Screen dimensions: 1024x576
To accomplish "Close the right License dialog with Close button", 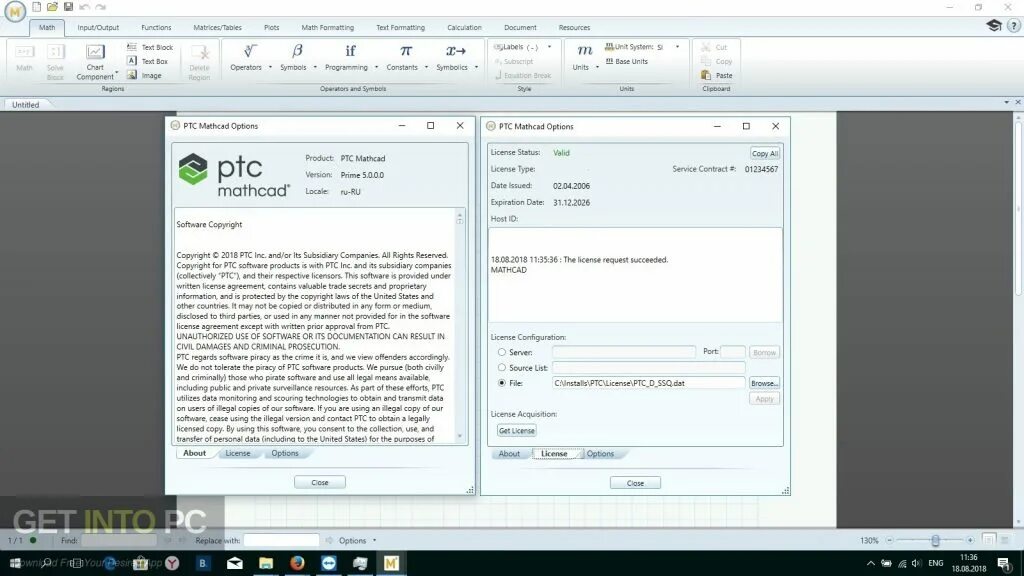I will click(635, 483).
